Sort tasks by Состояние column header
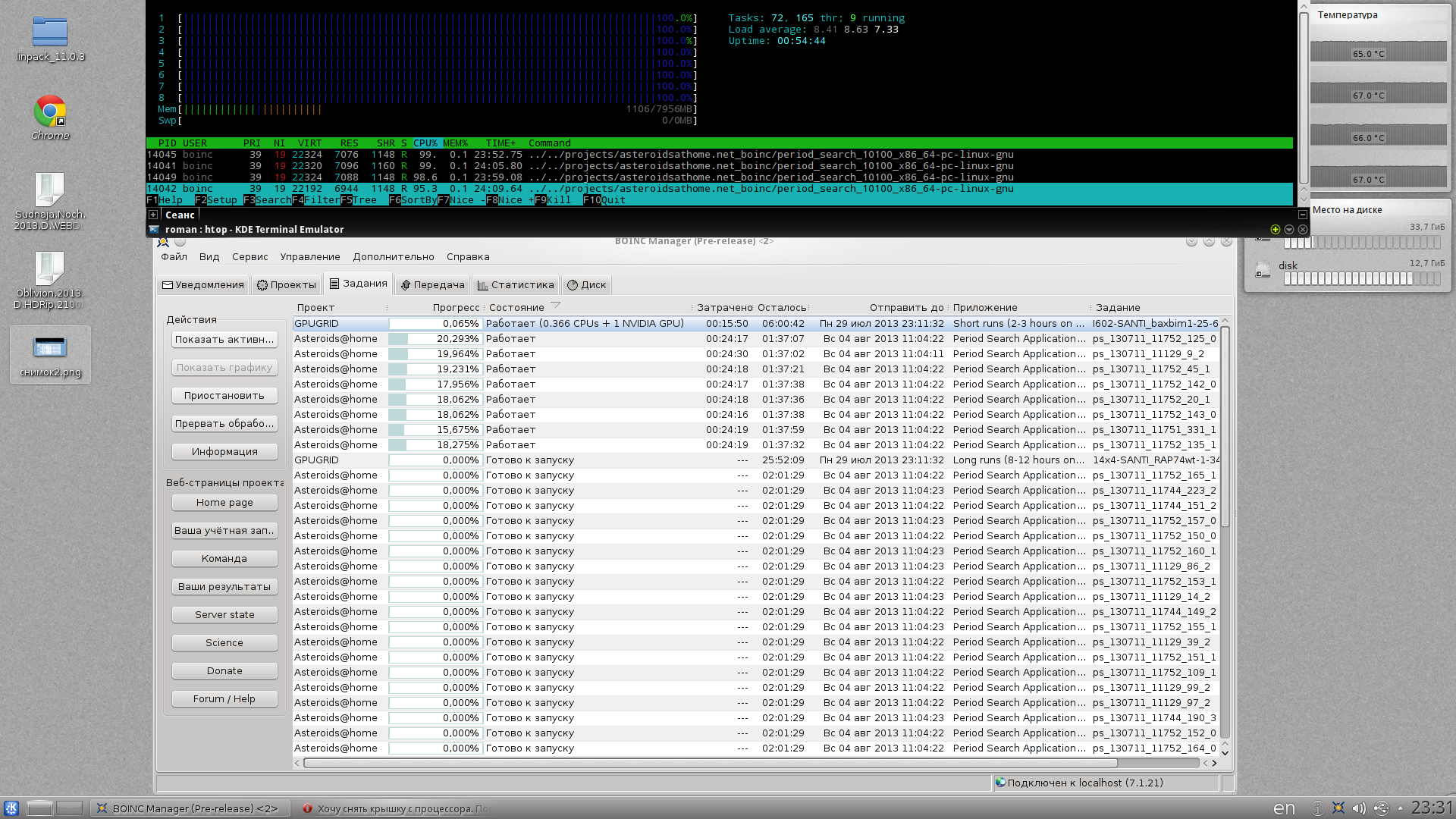 tap(516, 307)
